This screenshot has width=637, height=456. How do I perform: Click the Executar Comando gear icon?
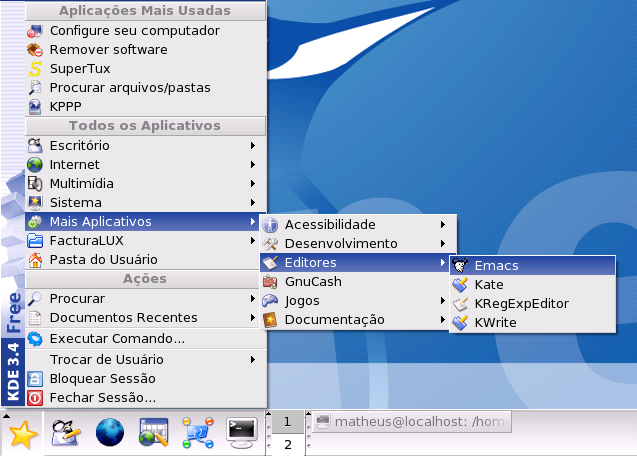click(35, 339)
